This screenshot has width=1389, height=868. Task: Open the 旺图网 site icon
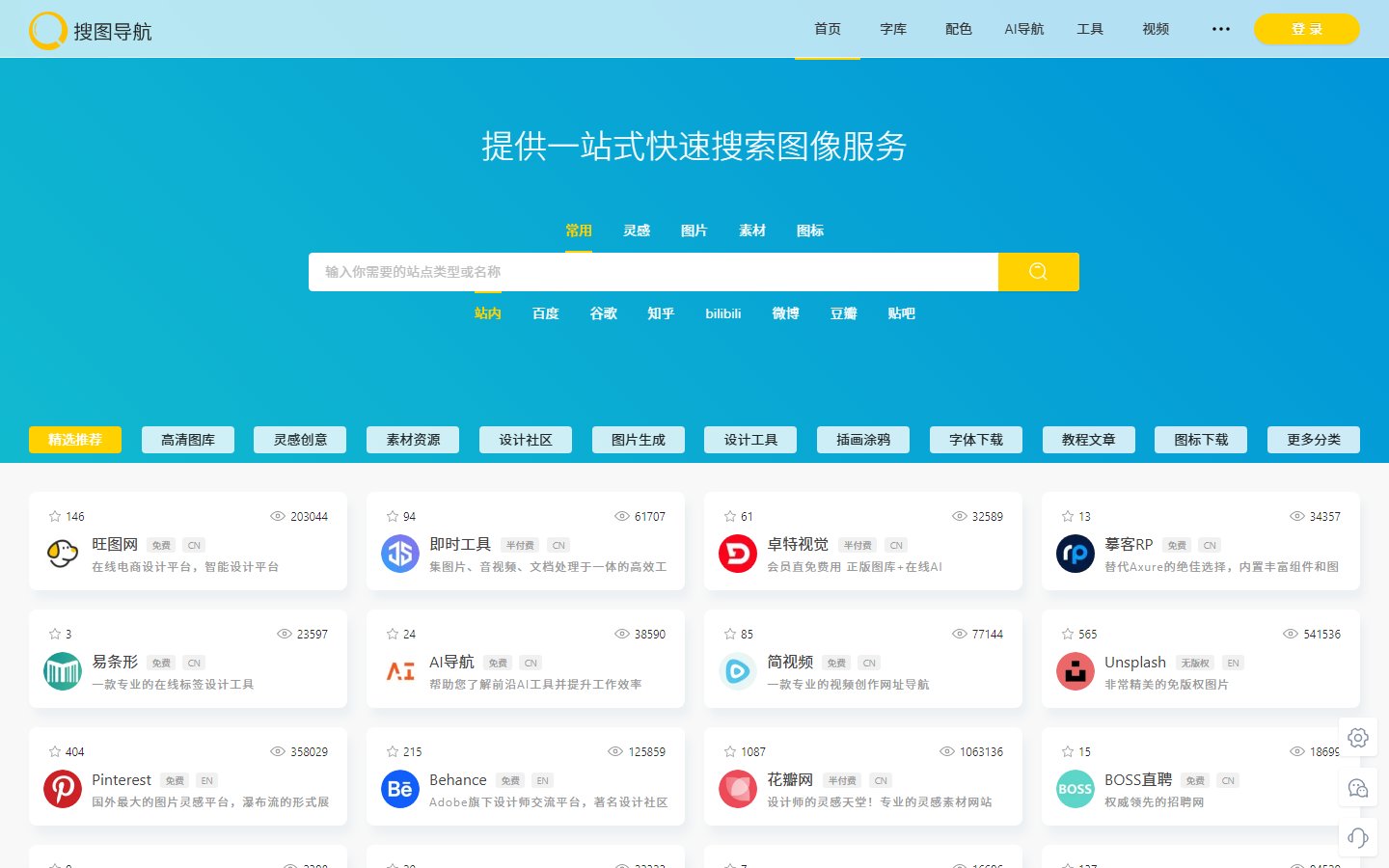(x=63, y=554)
